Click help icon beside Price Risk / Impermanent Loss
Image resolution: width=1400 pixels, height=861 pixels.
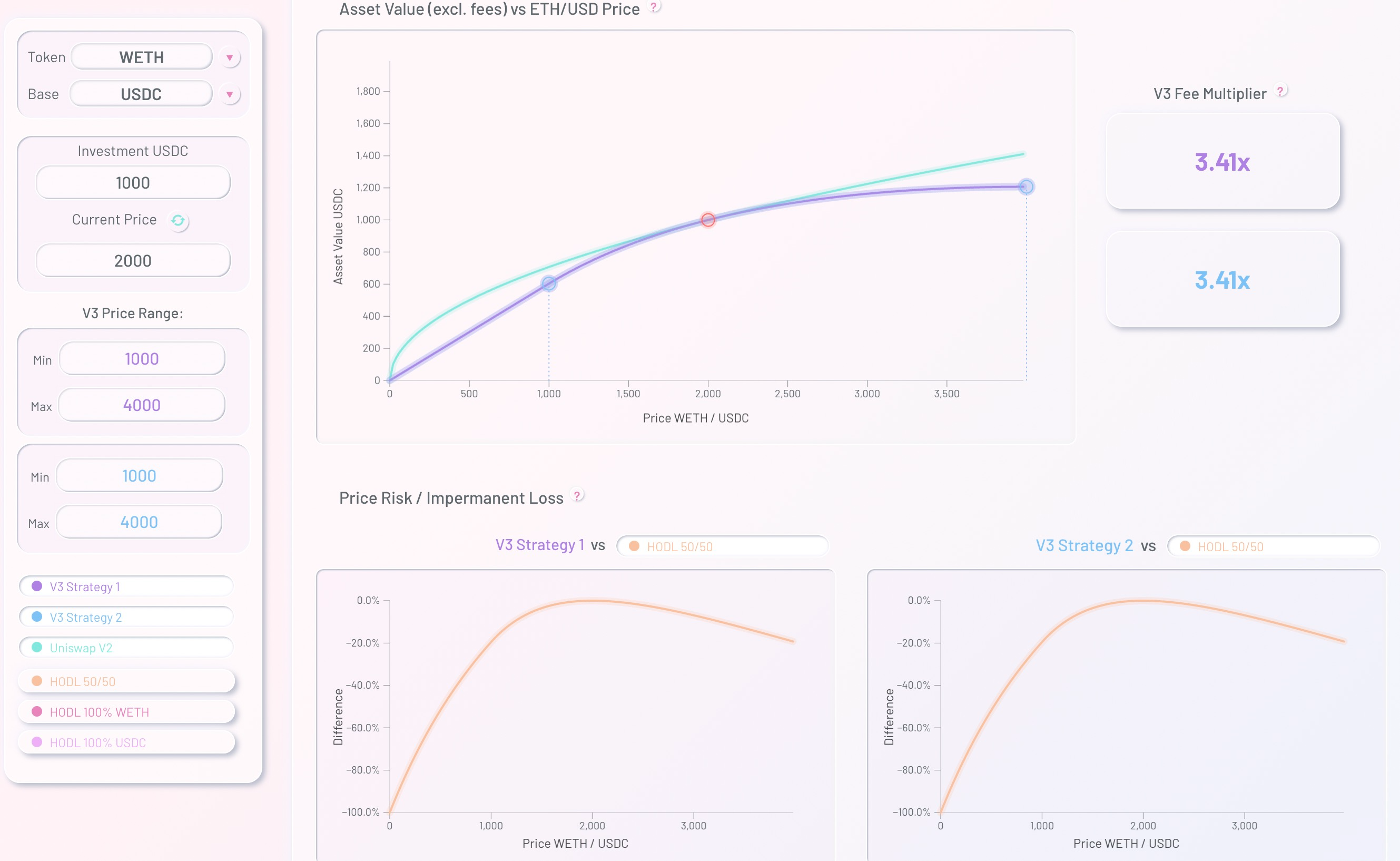tap(577, 496)
